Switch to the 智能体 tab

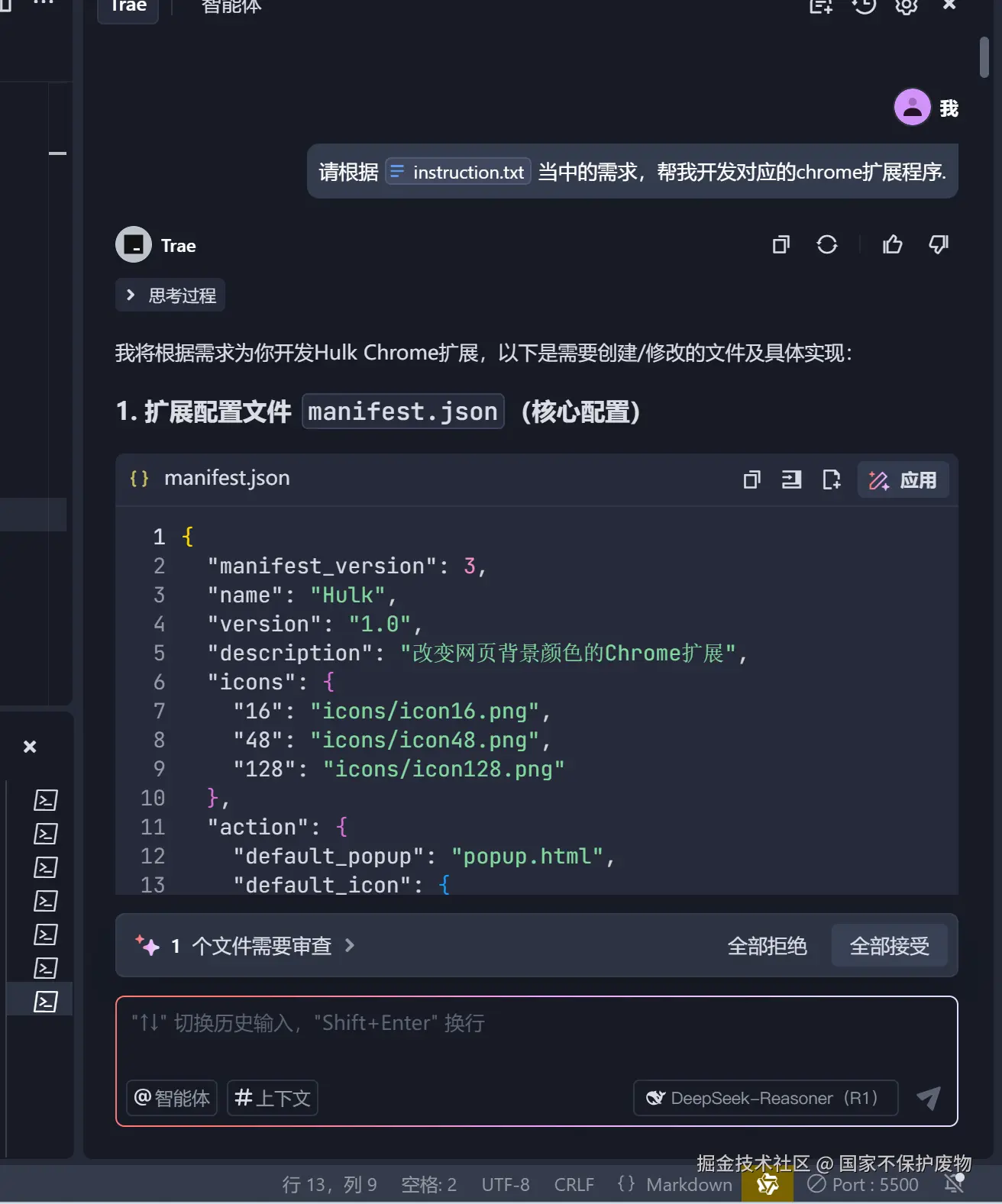click(231, 8)
